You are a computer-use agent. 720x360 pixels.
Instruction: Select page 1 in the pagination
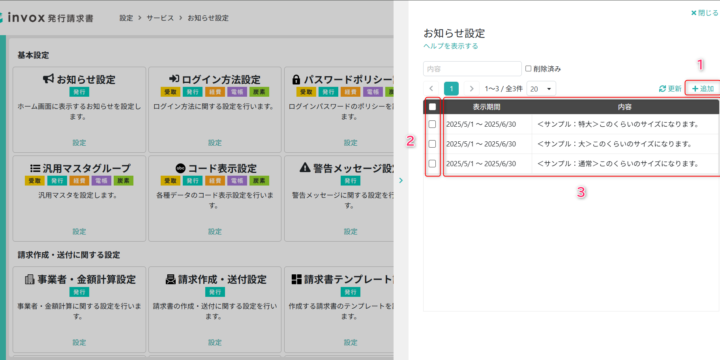pyautogui.click(x=451, y=89)
